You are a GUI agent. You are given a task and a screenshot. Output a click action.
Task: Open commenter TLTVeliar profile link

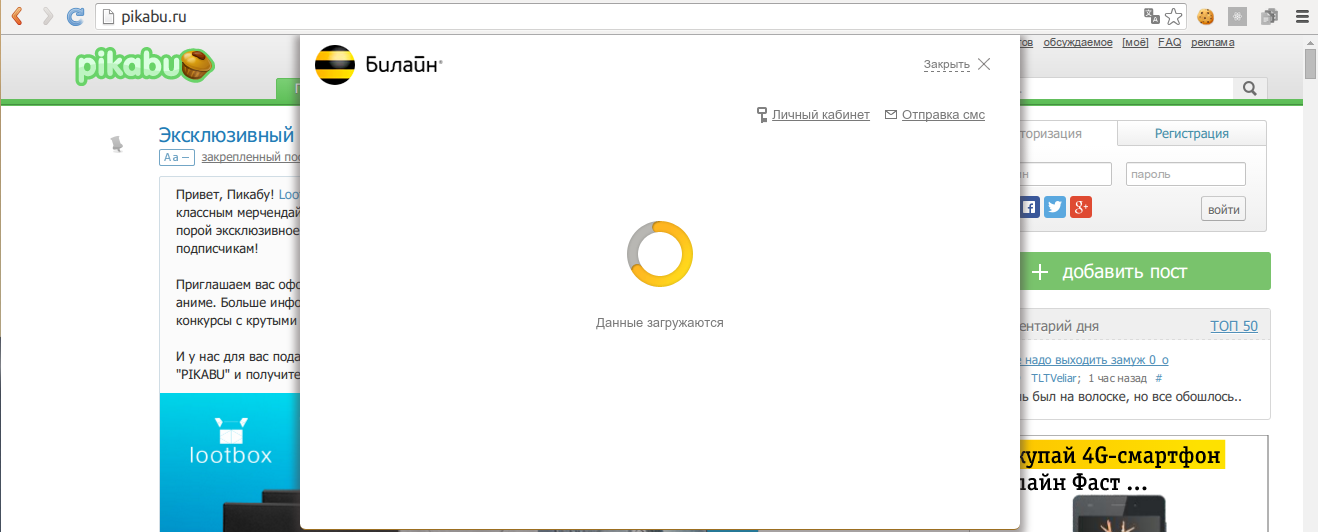click(1055, 378)
